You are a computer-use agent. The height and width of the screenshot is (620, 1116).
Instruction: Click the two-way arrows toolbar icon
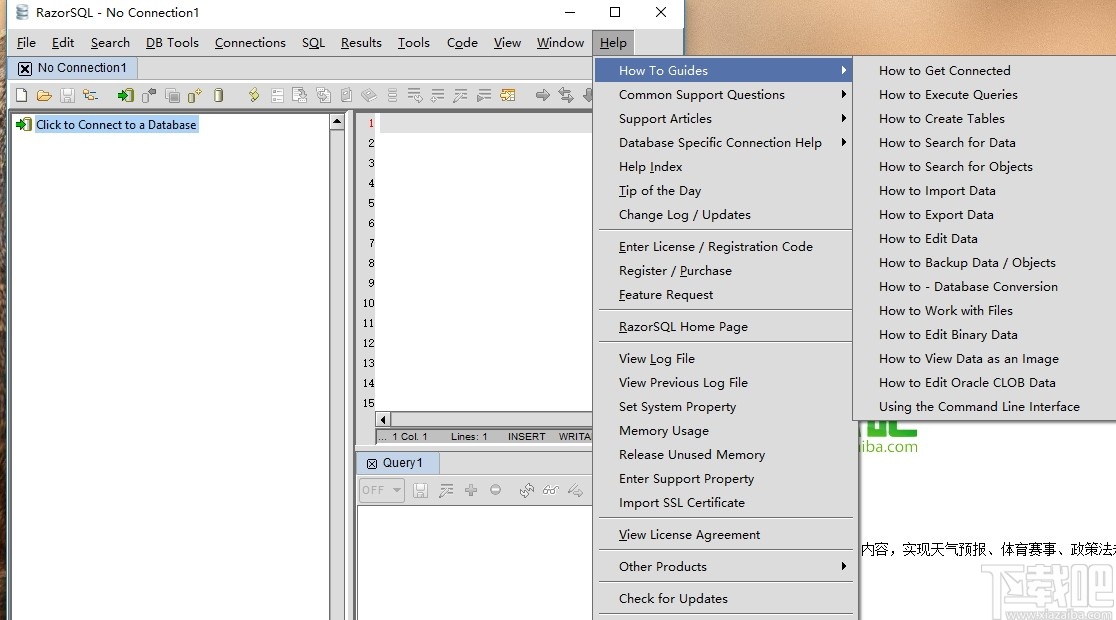(x=566, y=95)
